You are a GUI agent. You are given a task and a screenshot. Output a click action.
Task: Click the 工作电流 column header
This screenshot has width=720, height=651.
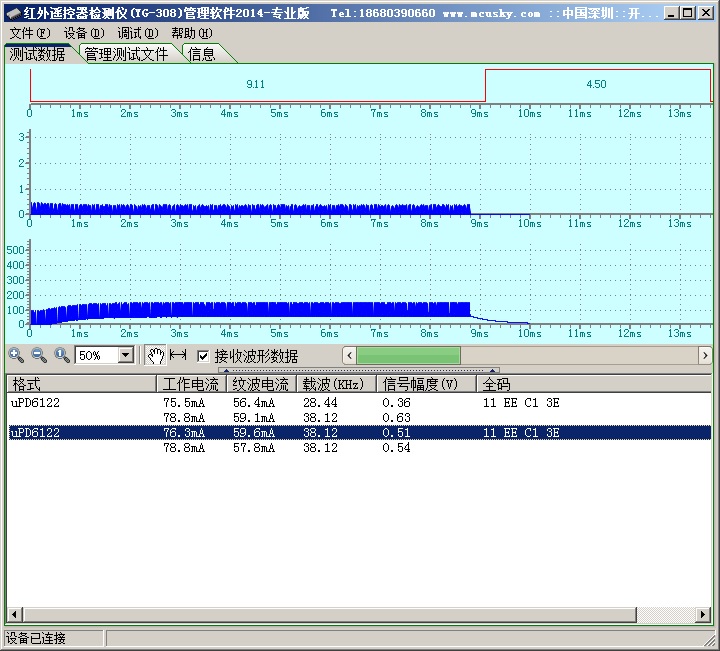pos(190,384)
